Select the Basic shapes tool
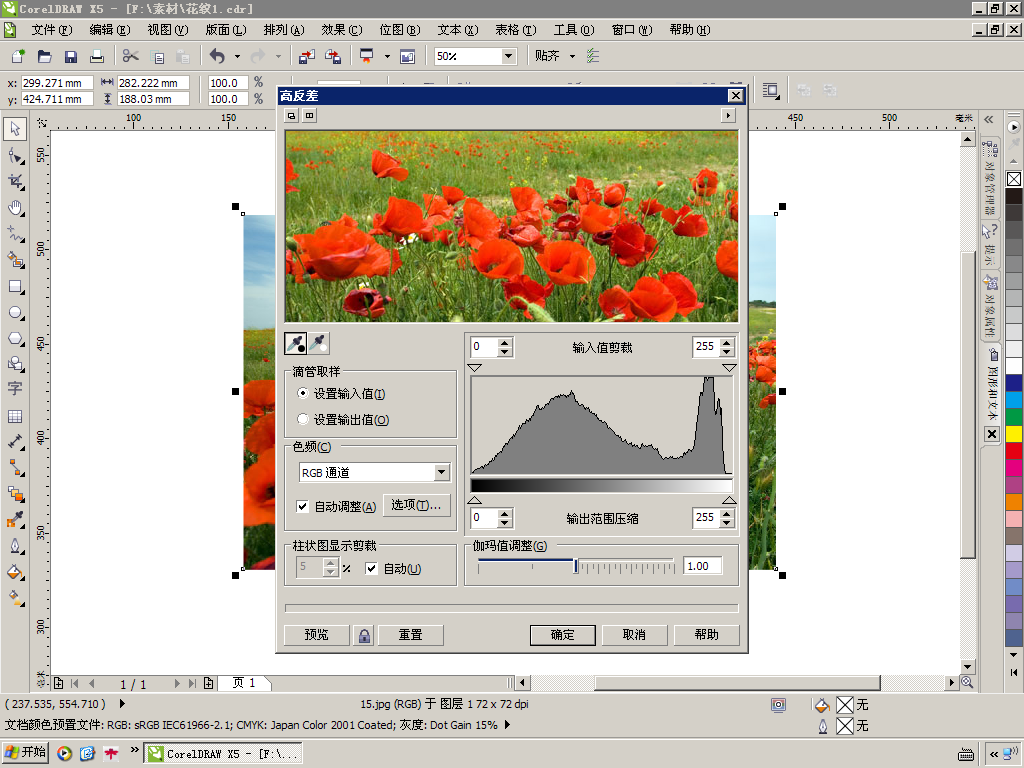 (x=15, y=364)
